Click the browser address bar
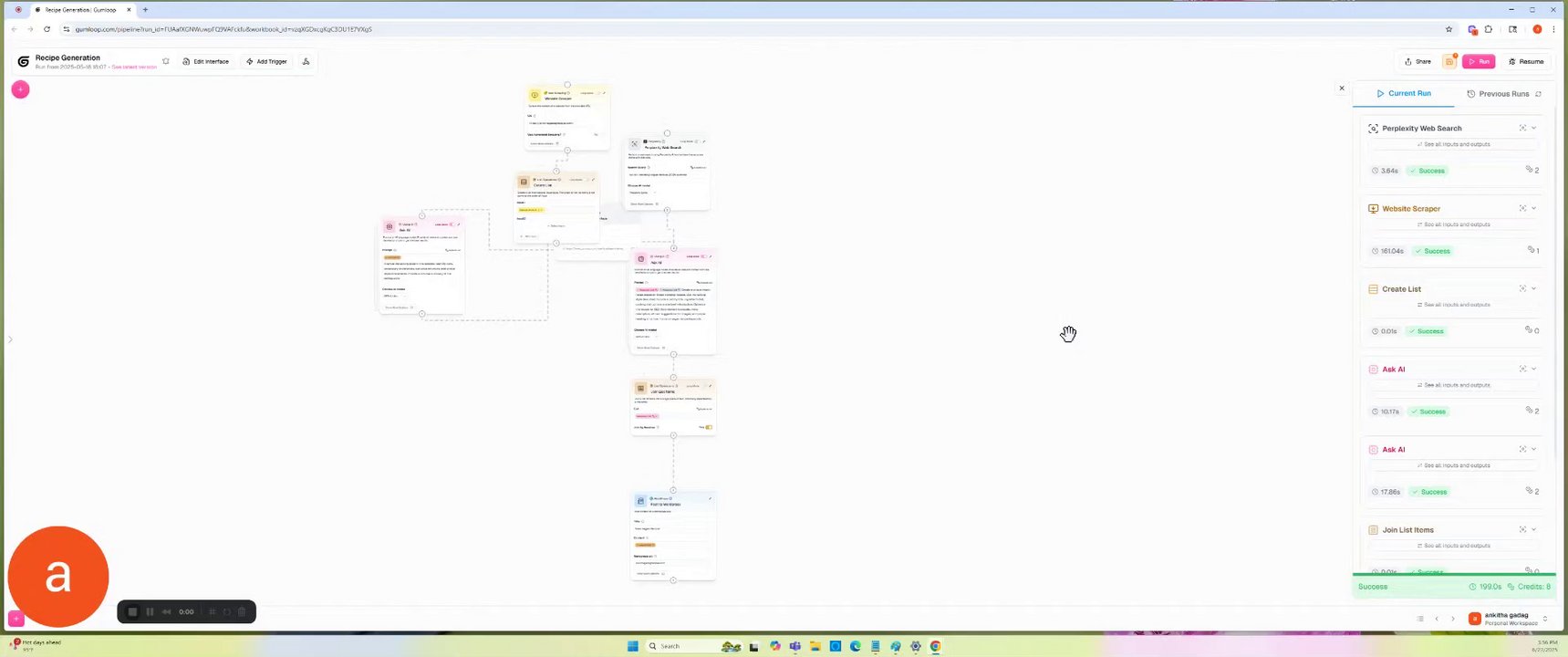 [x=757, y=29]
